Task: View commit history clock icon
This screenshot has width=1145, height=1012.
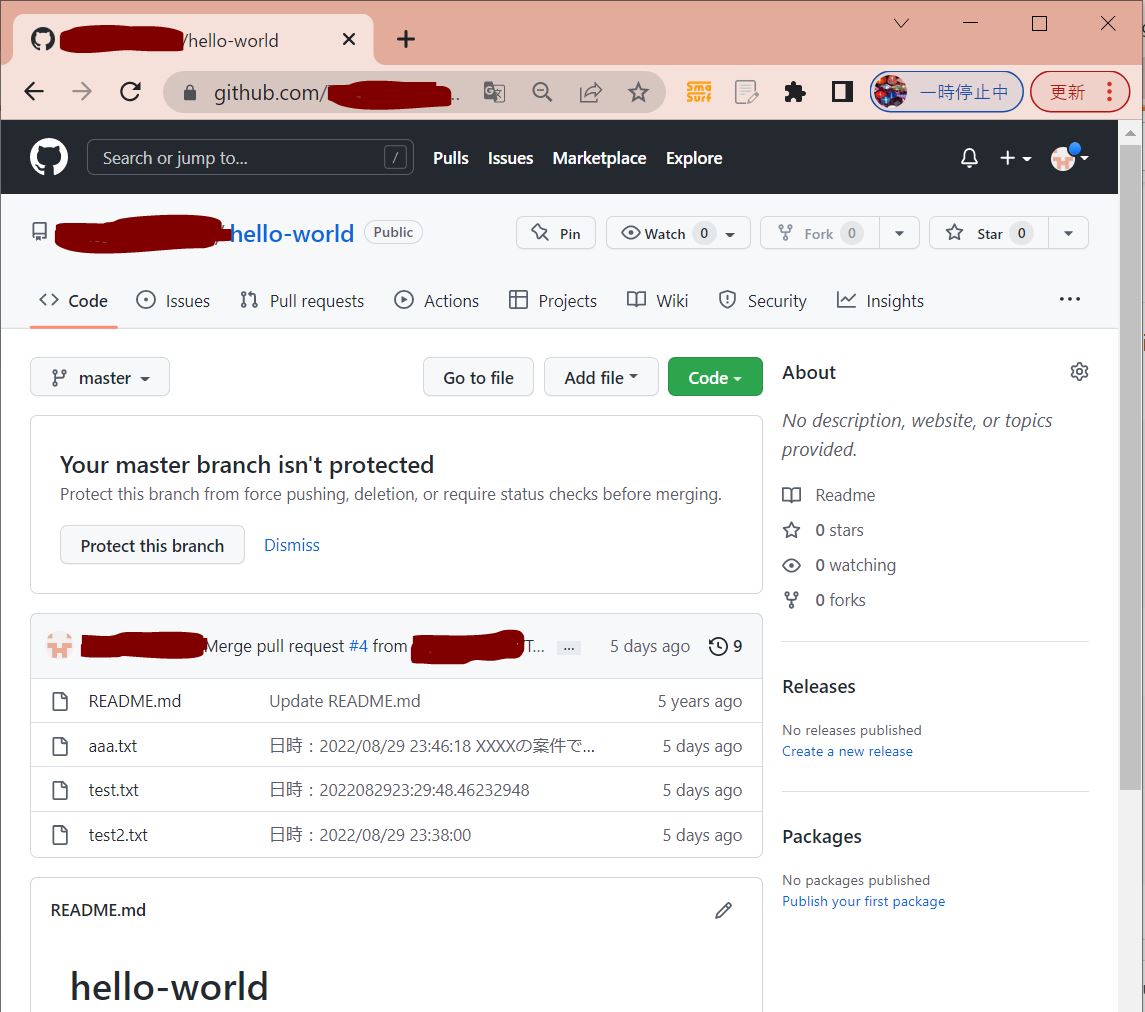Action: pyautogui.click(x=718, y=646)
